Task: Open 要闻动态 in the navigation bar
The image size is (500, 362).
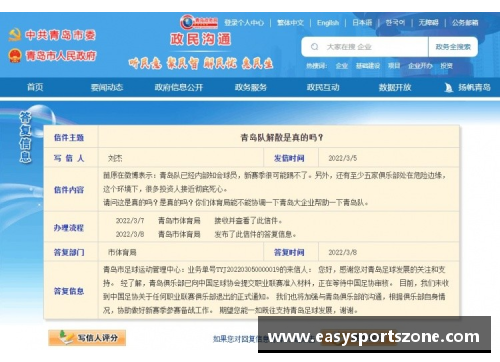Action: (x=107, y=87)
